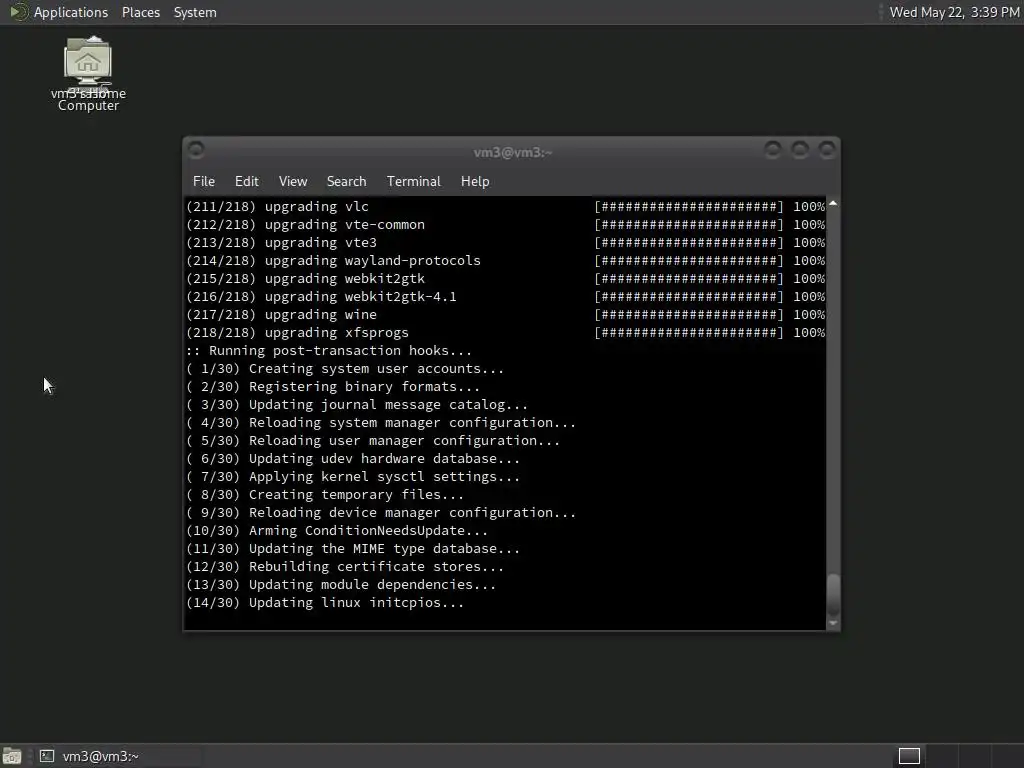1024x768 pixels.
Task: Open the Places menu in top panel
Action: point(140,12)
